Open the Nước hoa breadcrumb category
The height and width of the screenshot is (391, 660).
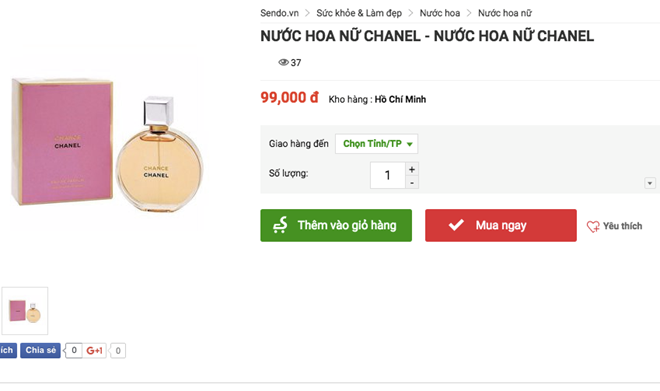point(439,13)
